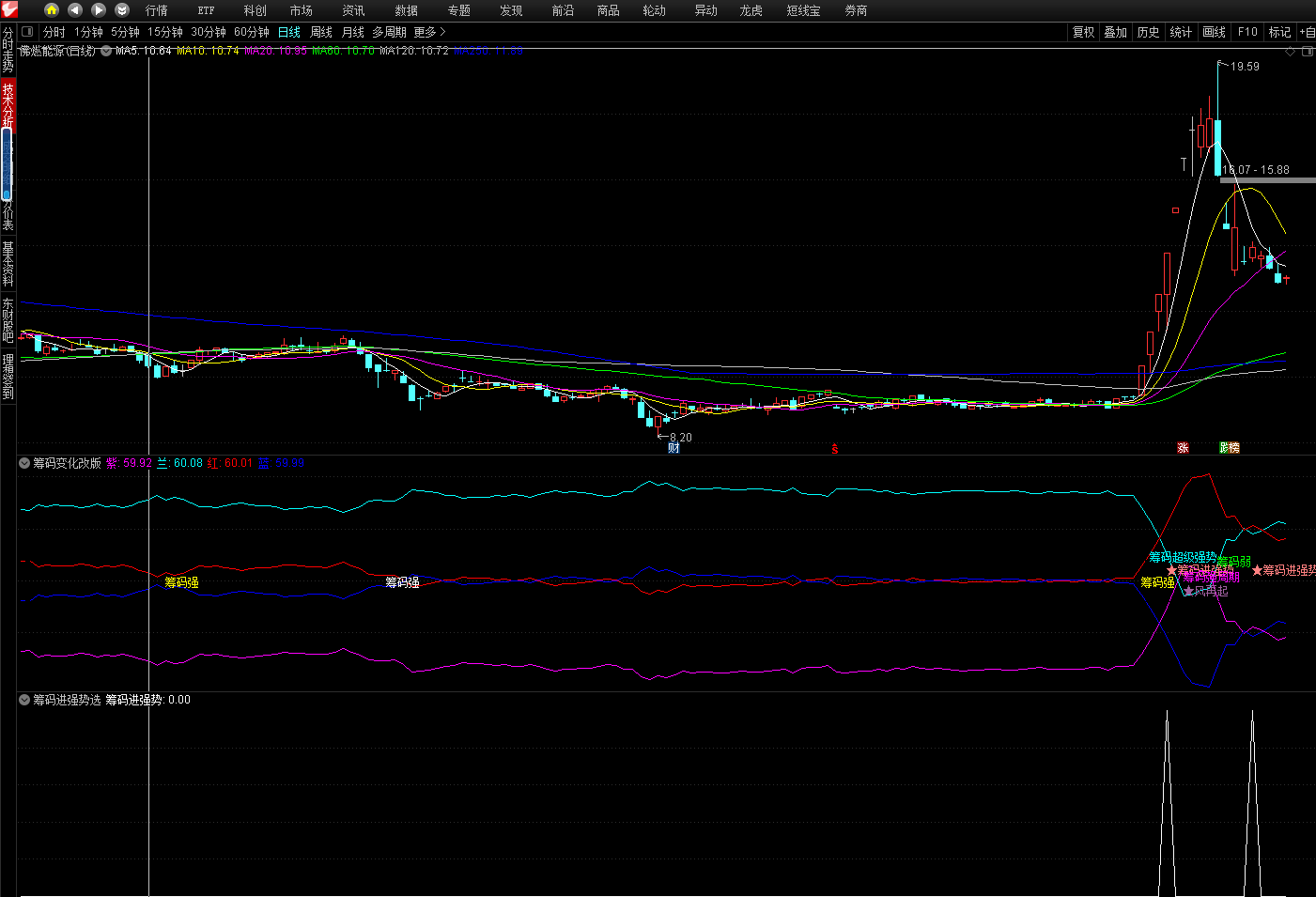This screenshot has width=1316, height=897.
Task: Open the 东财股吧 sidebar tab
Action: tap(8, 319)
